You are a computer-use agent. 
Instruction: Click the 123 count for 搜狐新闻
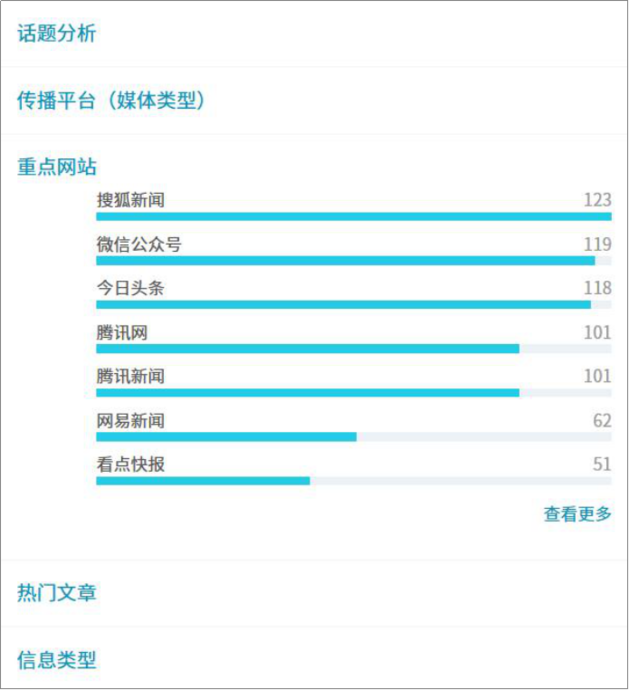point(598,200)
